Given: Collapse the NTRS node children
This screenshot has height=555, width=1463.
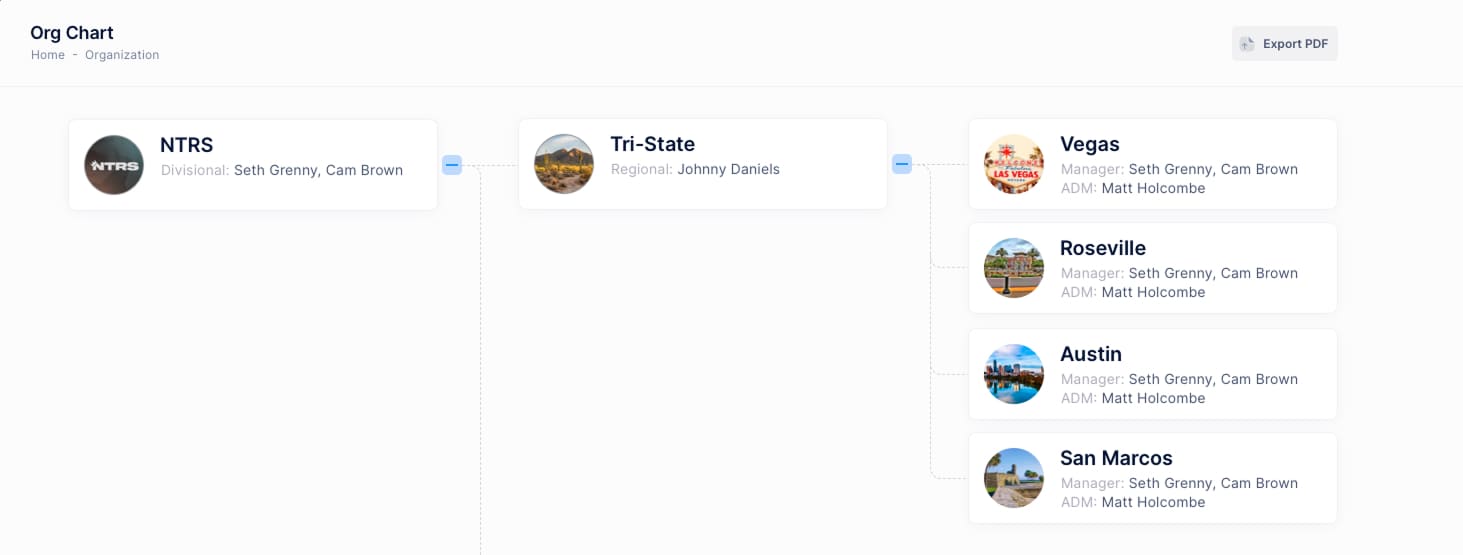Looking at the screenshot, I should click(x=452, y=164).
